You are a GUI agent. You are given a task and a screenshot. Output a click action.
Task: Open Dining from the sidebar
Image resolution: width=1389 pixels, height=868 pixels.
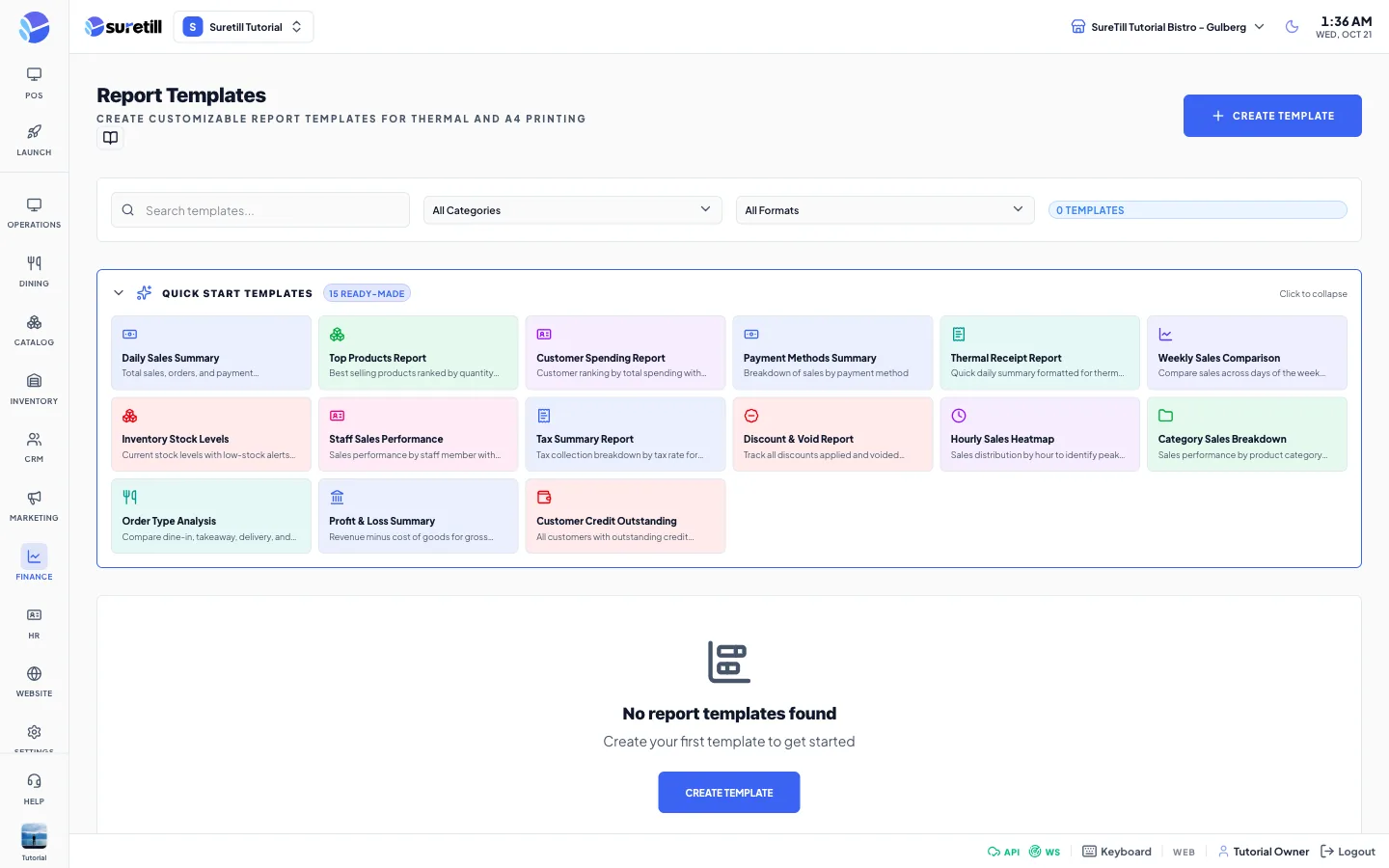pyautogui.click(x=34, y=272)
